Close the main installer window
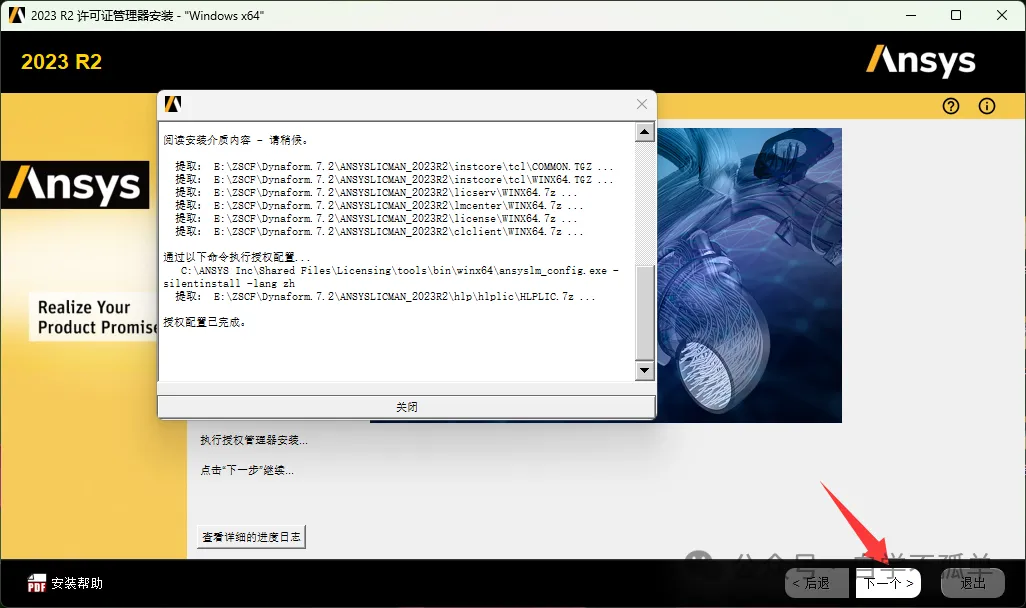 click(1002, 15)
